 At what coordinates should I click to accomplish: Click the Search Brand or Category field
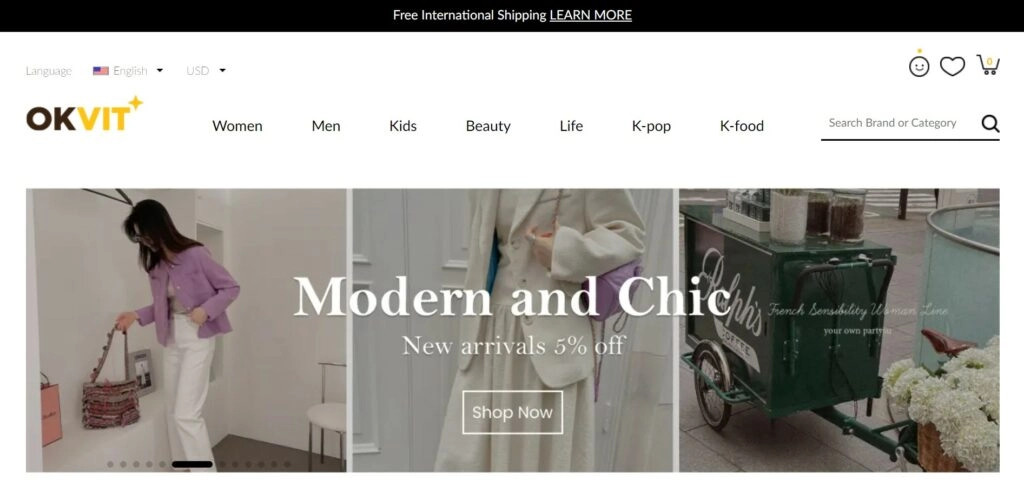(x=900, y=123)
